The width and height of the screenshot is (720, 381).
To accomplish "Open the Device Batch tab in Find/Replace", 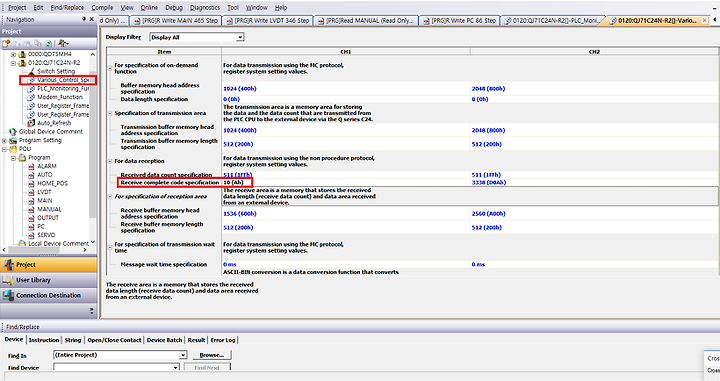I will click(164, 340).
